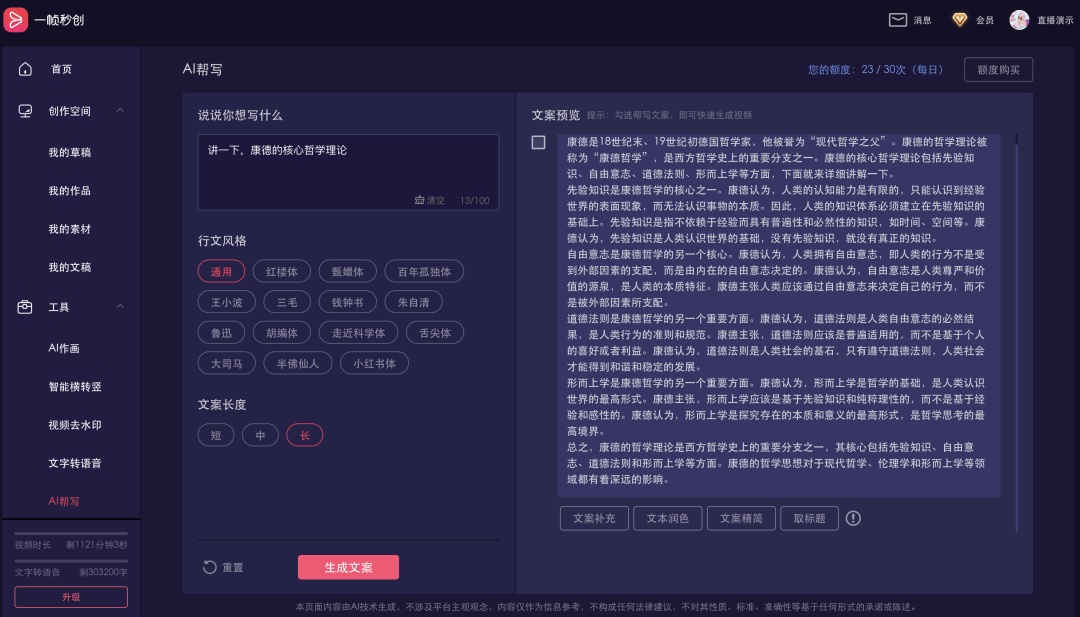Click the 创作空间 monitor icon
This screenshot has height=617, width=1080.
coord(25,111)
